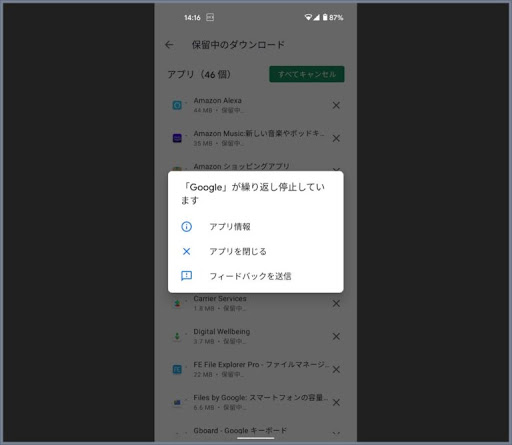The height and width of the screenshot is (445, 512).
Task: Tap the すべてキャンセル button
Action: (x=307, y=74)
